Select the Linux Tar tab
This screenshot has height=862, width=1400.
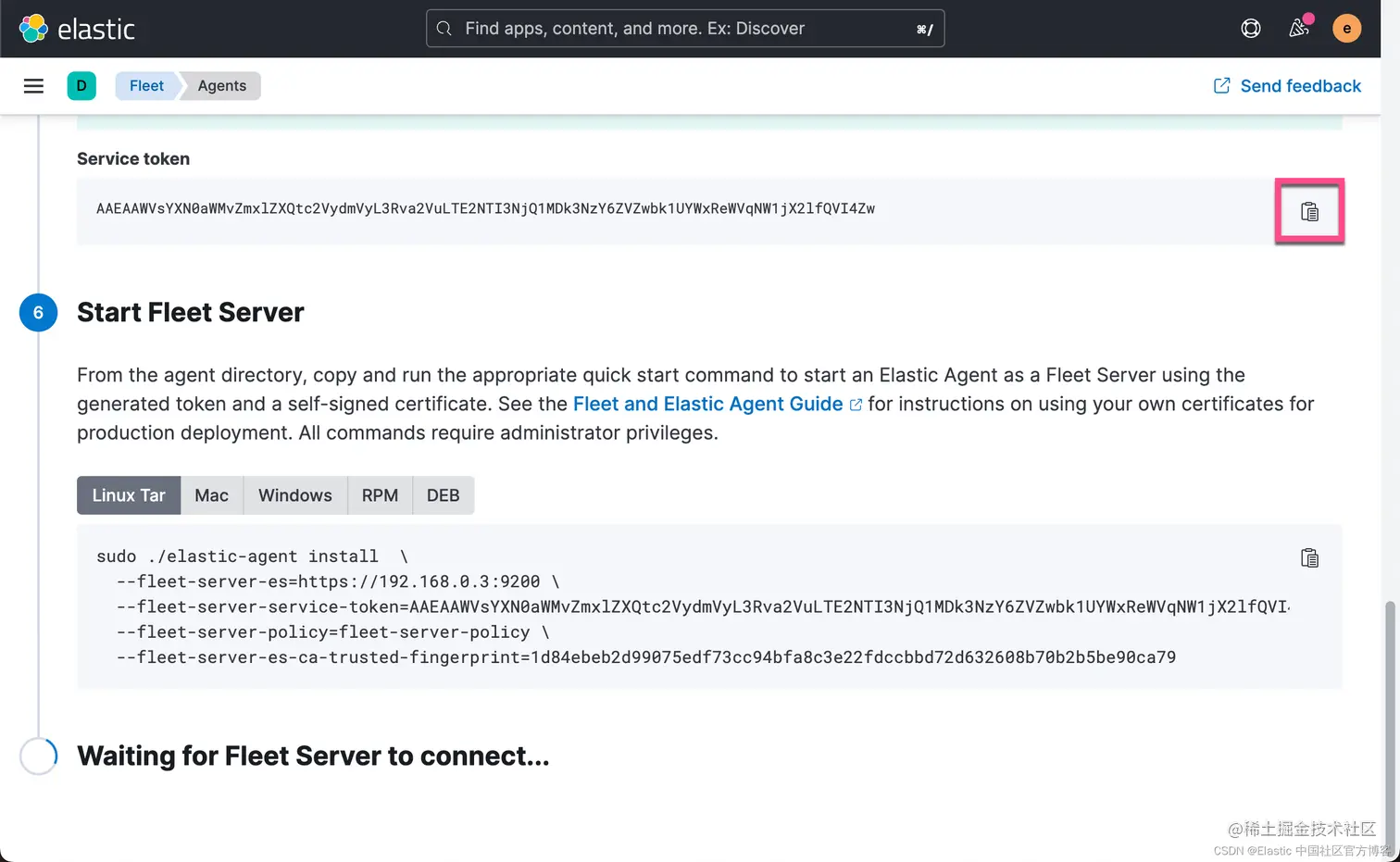[129, 495]
